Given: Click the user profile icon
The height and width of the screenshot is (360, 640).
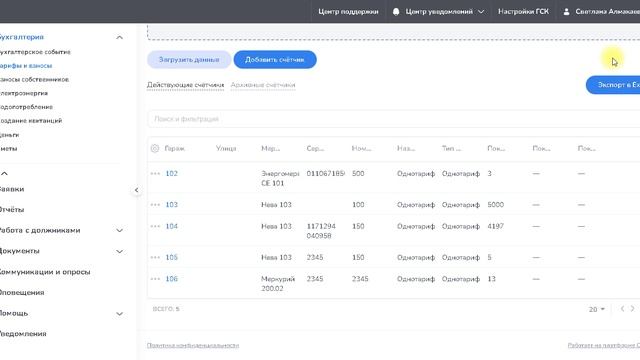Looking at the screenshot, I should coord(566,12).
